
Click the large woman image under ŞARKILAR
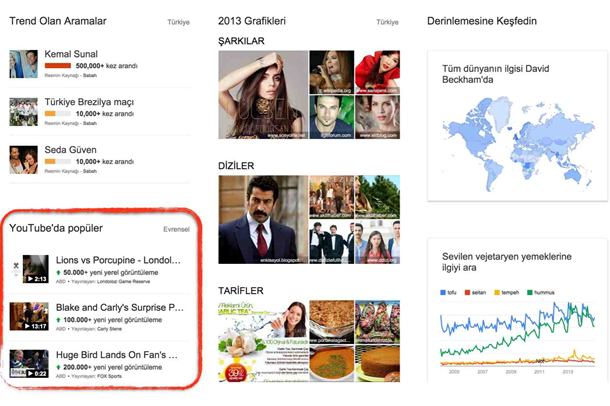[262, 95]
